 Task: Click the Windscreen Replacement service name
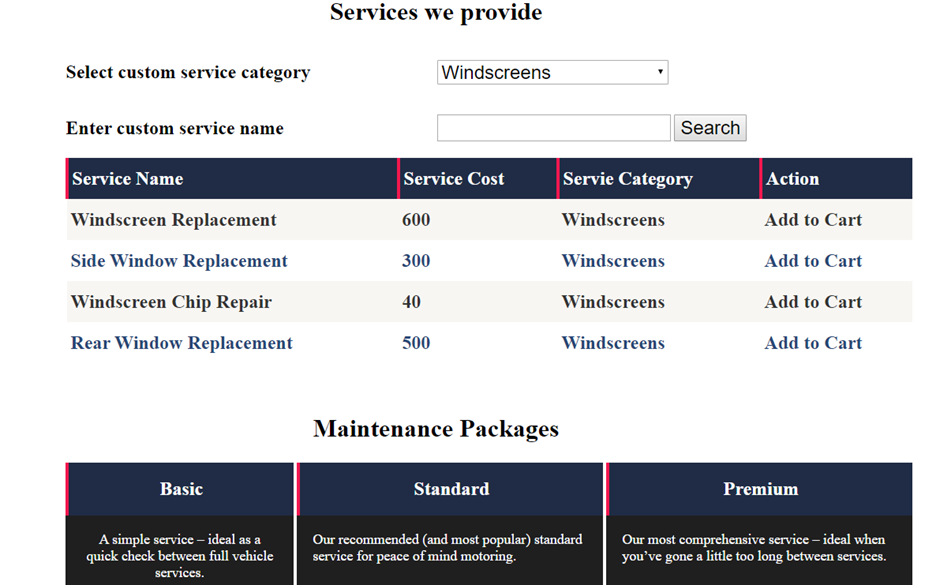pyautogui.click(x=173, y=220)
